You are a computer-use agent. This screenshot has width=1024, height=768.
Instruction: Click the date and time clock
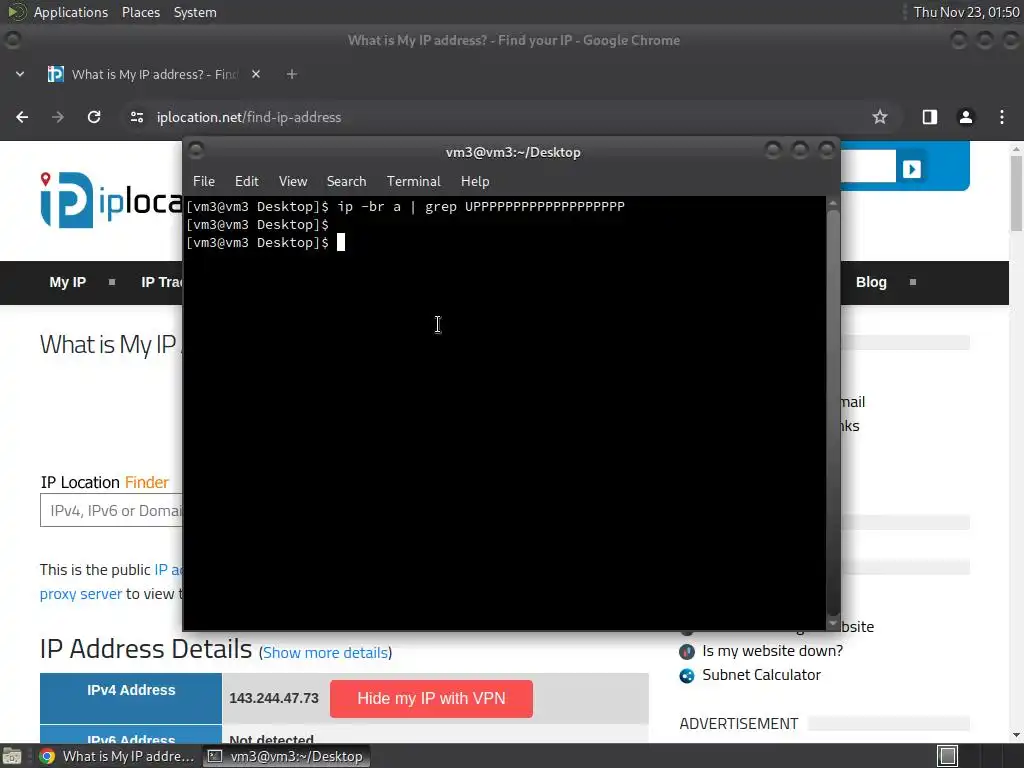point(966,12)
